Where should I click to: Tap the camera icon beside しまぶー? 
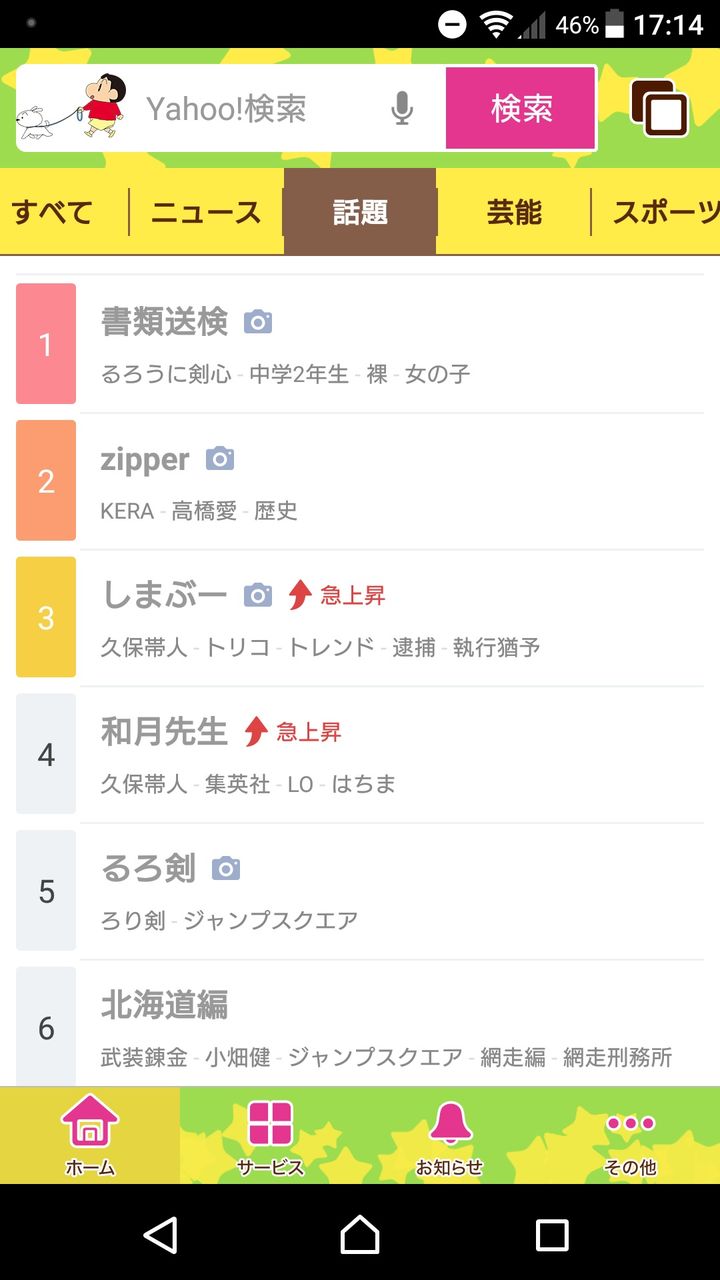point(258,596)
